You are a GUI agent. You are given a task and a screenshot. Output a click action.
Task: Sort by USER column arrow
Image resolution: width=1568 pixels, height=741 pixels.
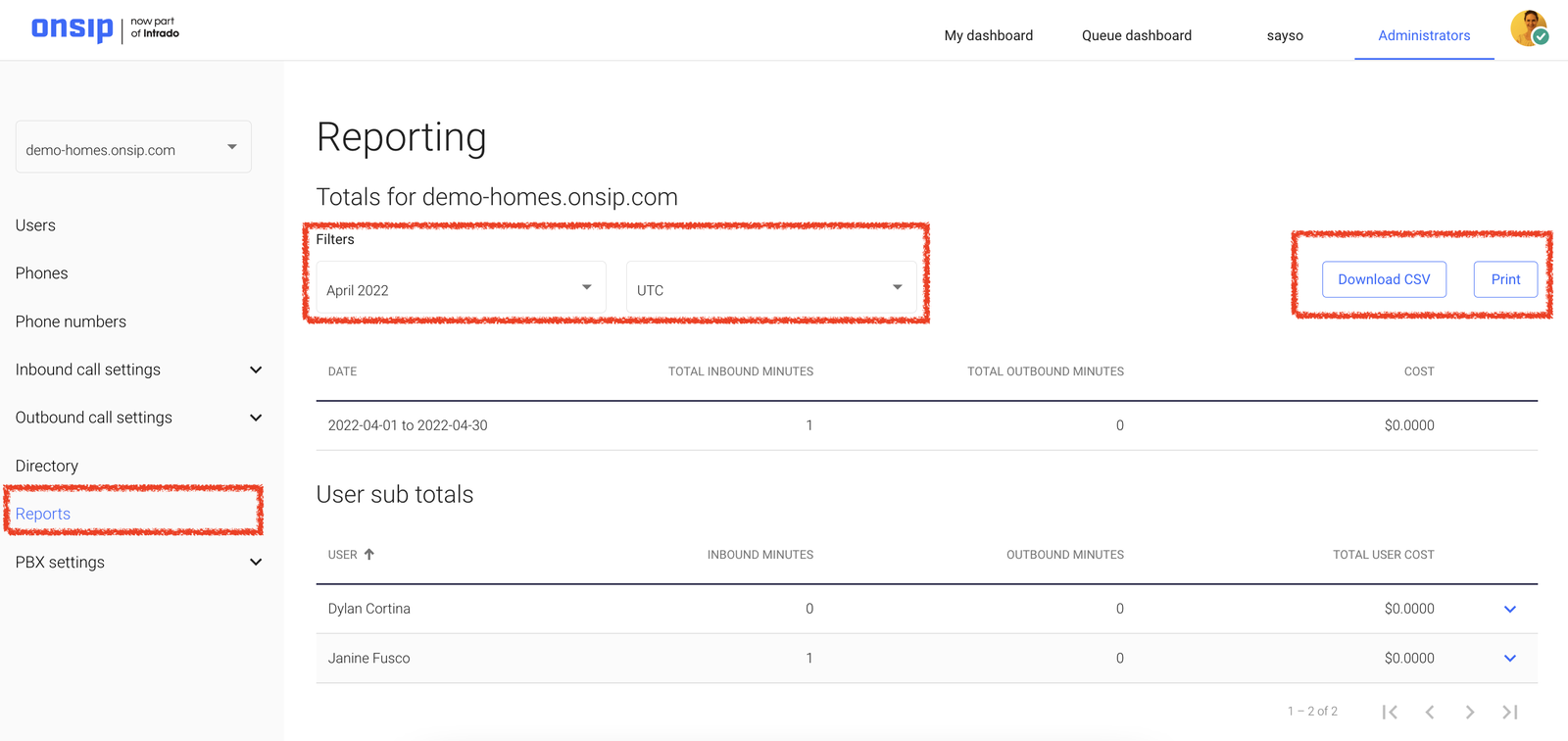coord(369,555)
